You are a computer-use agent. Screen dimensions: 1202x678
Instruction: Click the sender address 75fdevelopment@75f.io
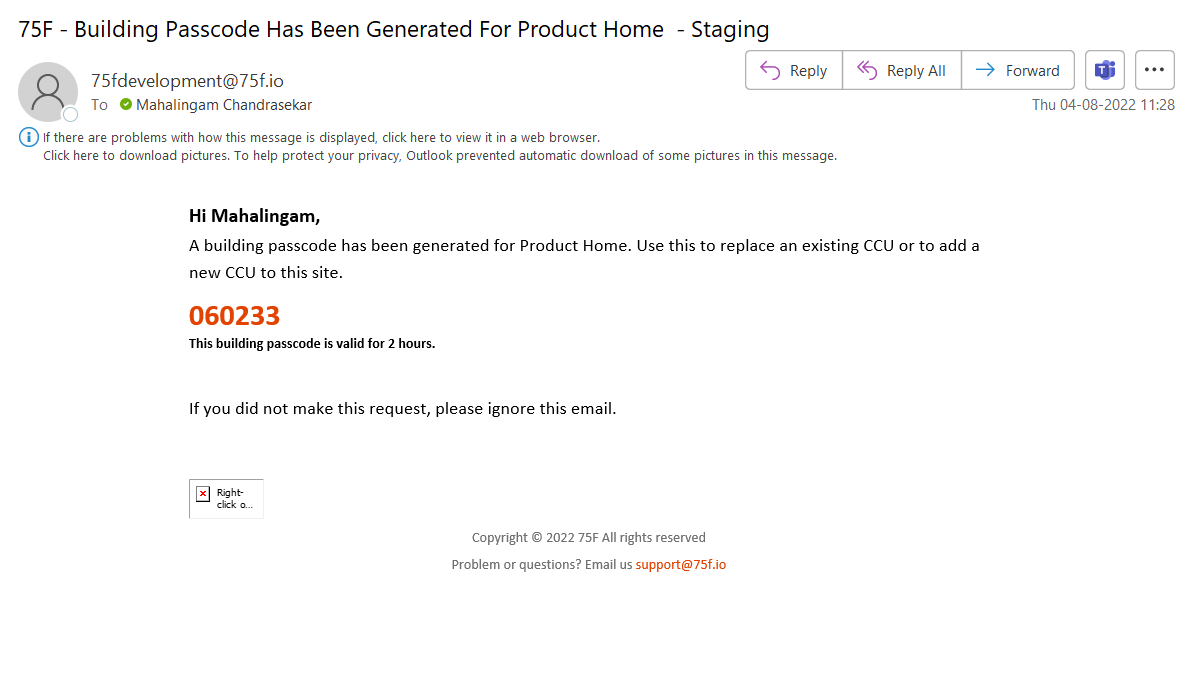(187, 81)
